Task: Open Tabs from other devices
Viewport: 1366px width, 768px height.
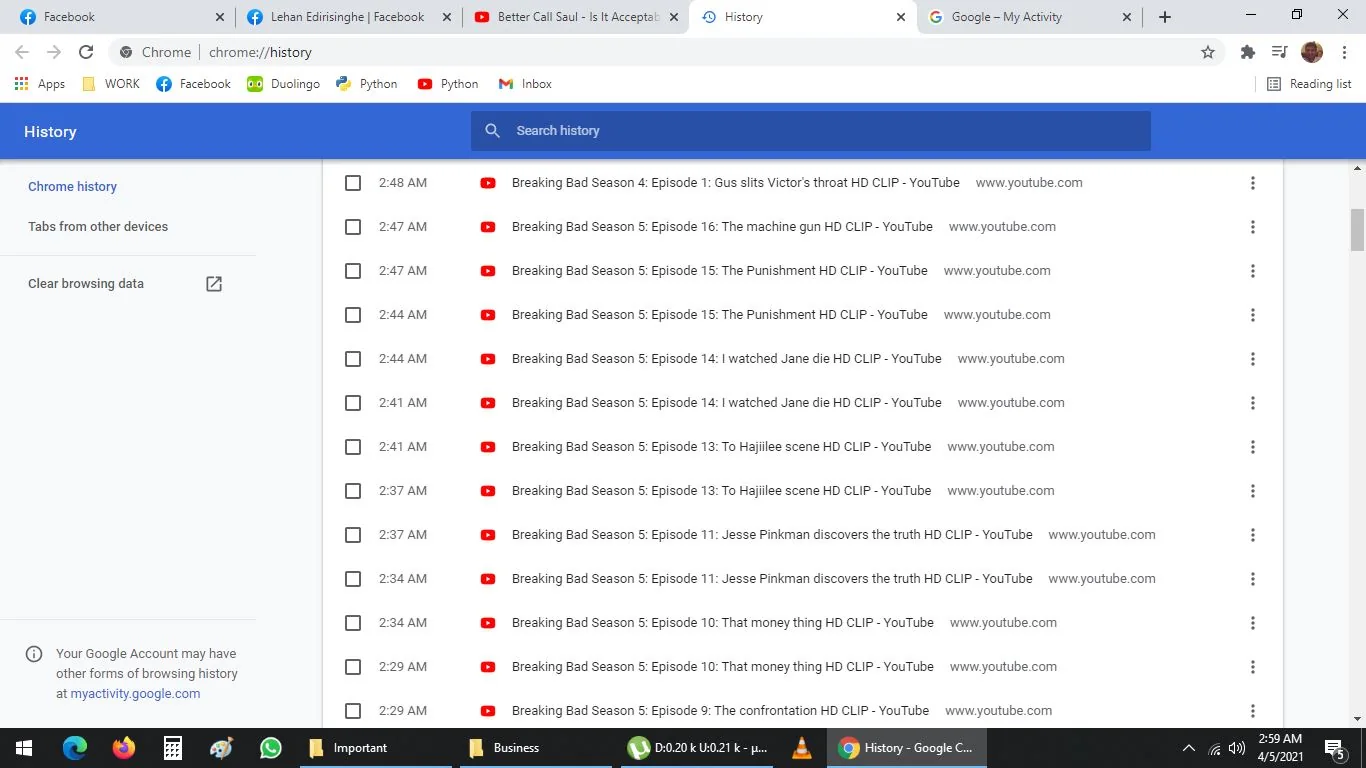Action: point(98,227)
